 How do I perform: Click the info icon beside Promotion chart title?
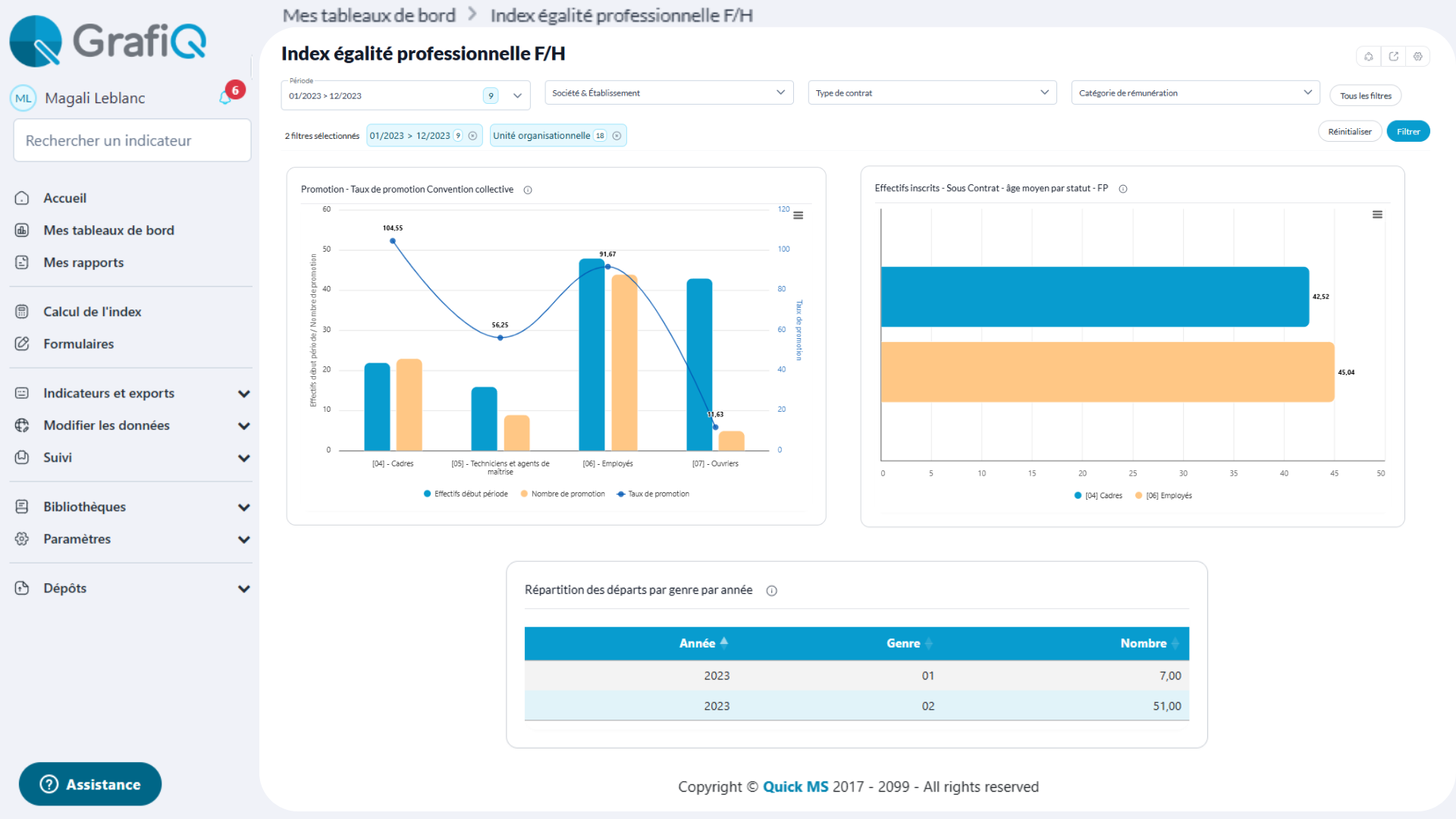tap(528, 190)
